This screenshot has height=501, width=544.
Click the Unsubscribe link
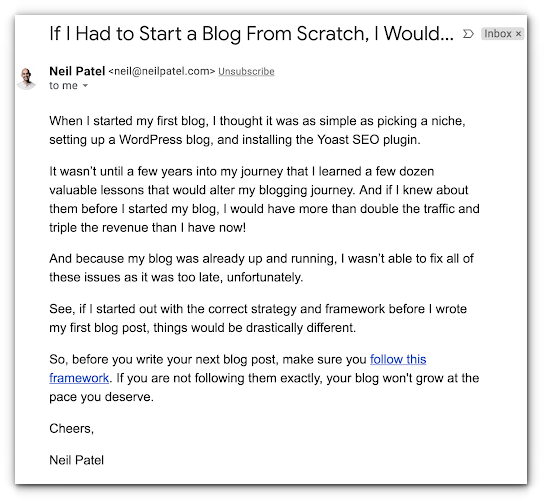pyautogui.click(x=246, y=71)
